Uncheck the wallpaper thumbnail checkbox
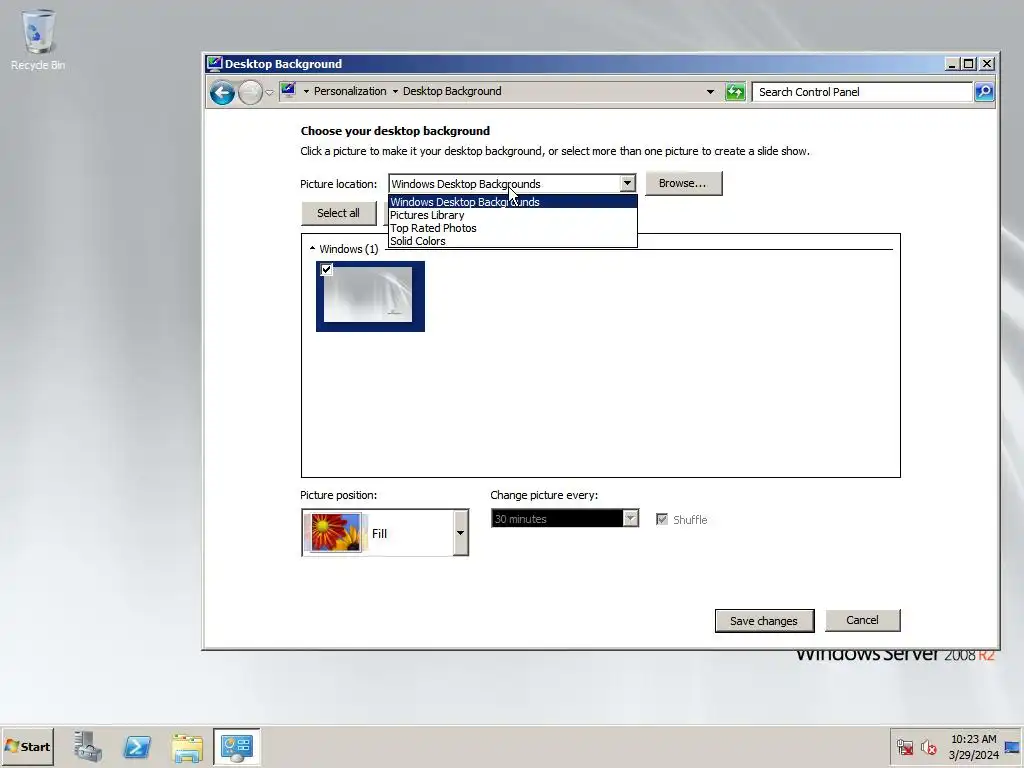 click(x=327, y=269)
